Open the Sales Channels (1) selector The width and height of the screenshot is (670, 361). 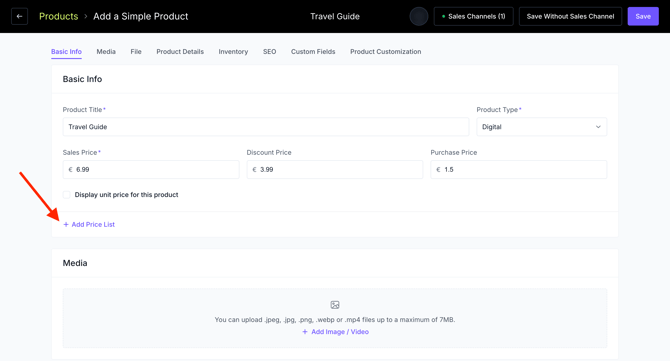point(473,16)
